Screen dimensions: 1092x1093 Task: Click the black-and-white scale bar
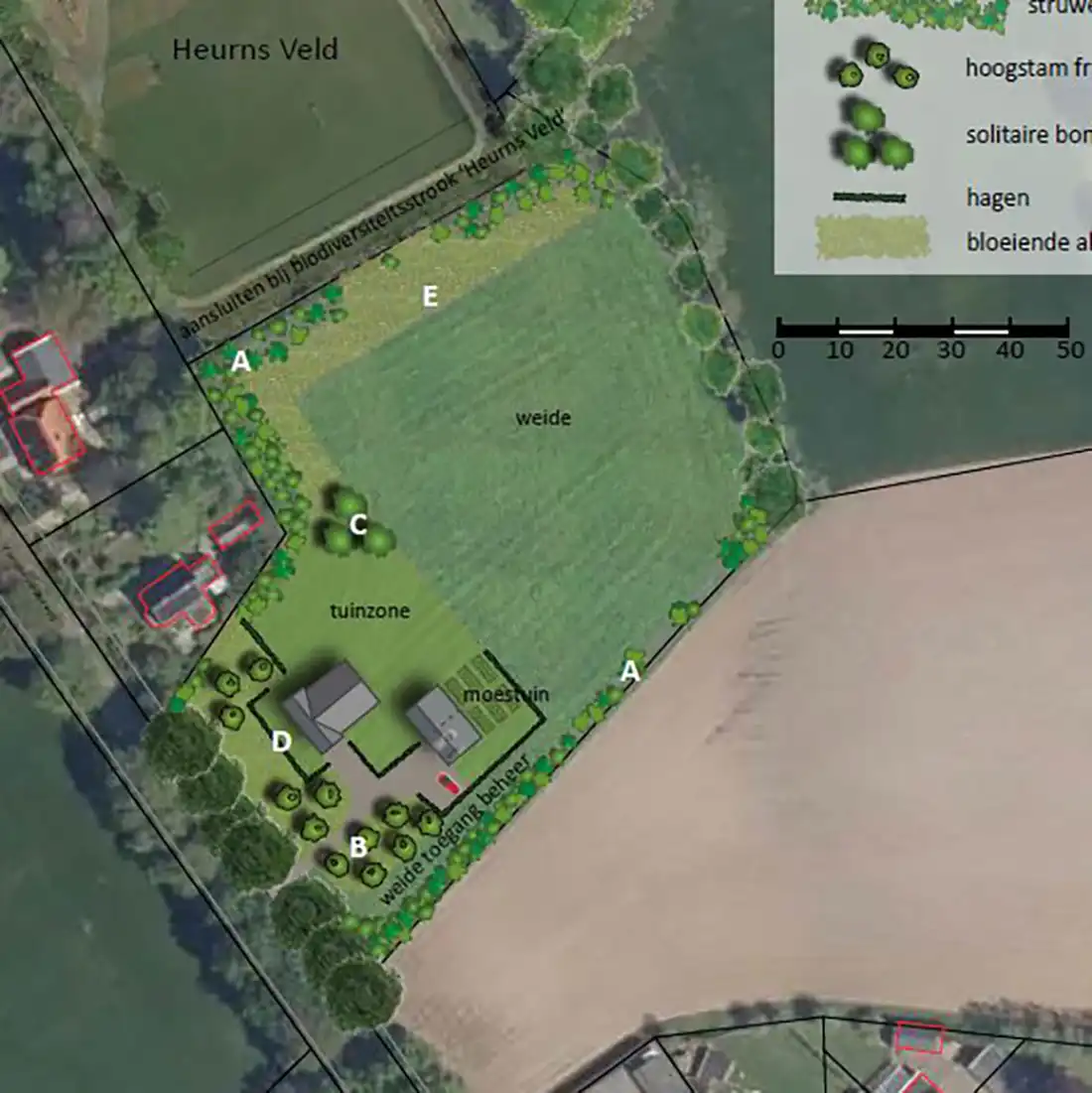point(922,328)
